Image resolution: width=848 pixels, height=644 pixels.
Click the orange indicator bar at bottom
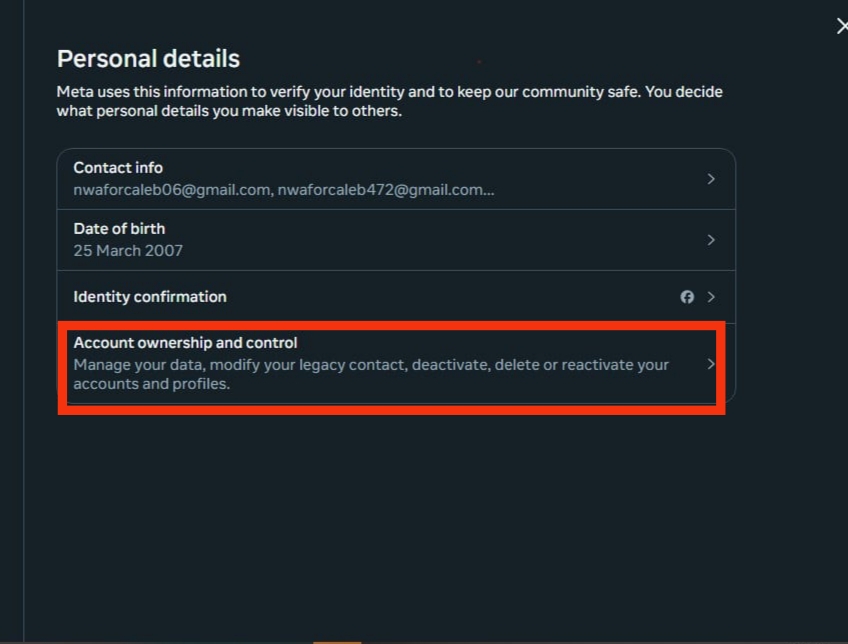[x=337, y=642]
